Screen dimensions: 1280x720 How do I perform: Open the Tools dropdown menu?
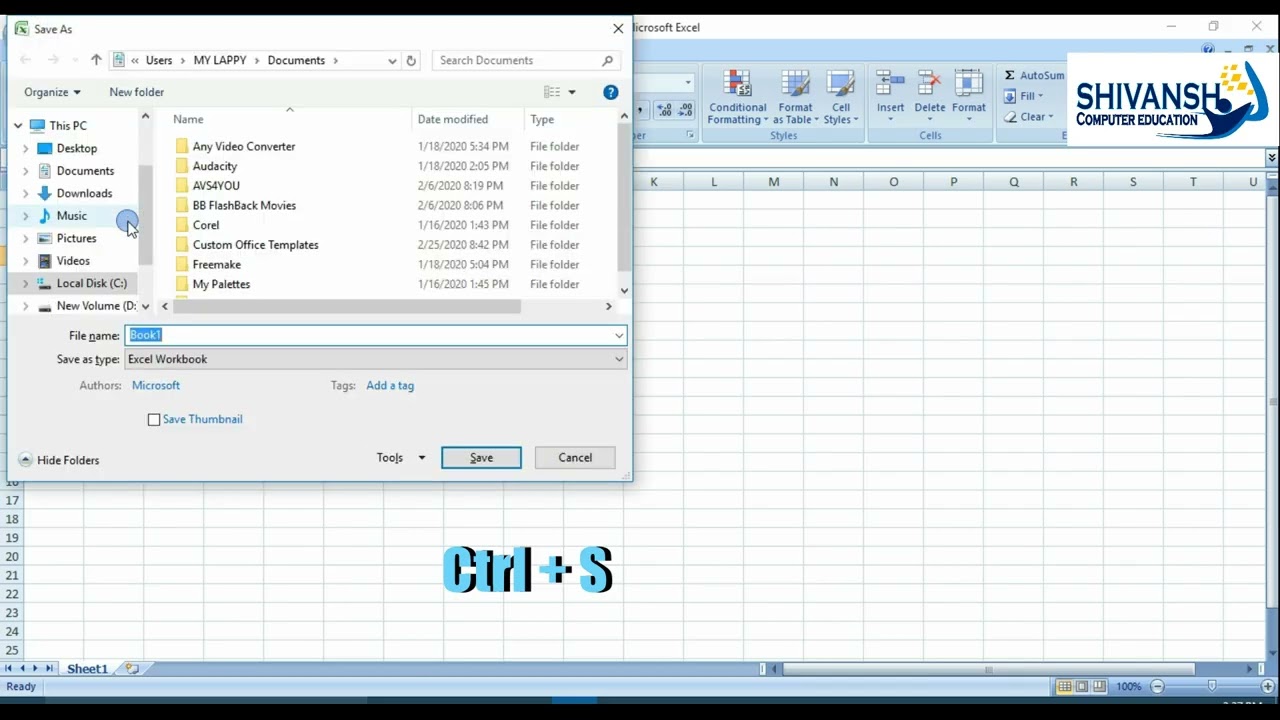401,458
